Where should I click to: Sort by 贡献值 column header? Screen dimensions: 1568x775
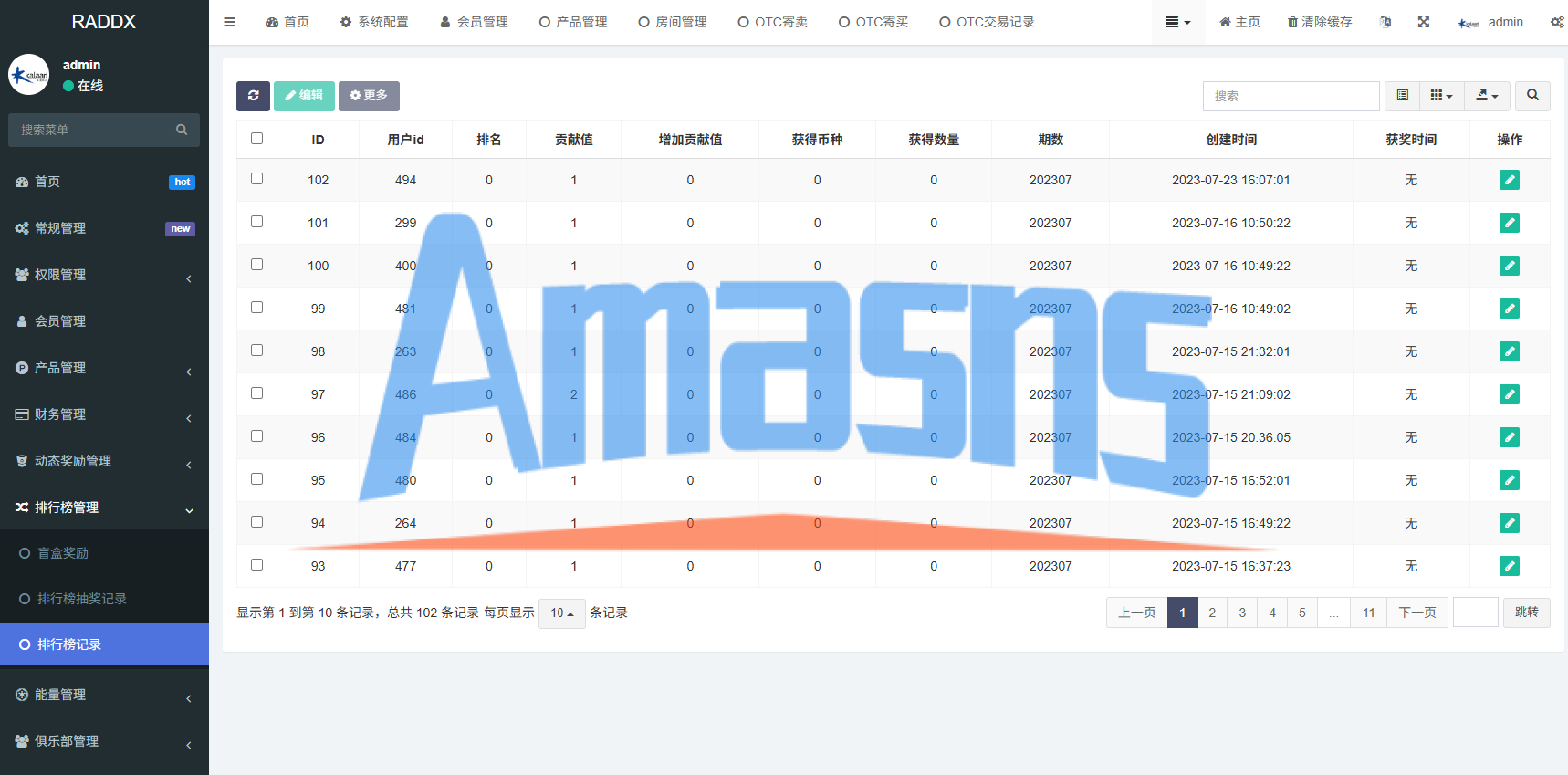(x=573, y=140)
